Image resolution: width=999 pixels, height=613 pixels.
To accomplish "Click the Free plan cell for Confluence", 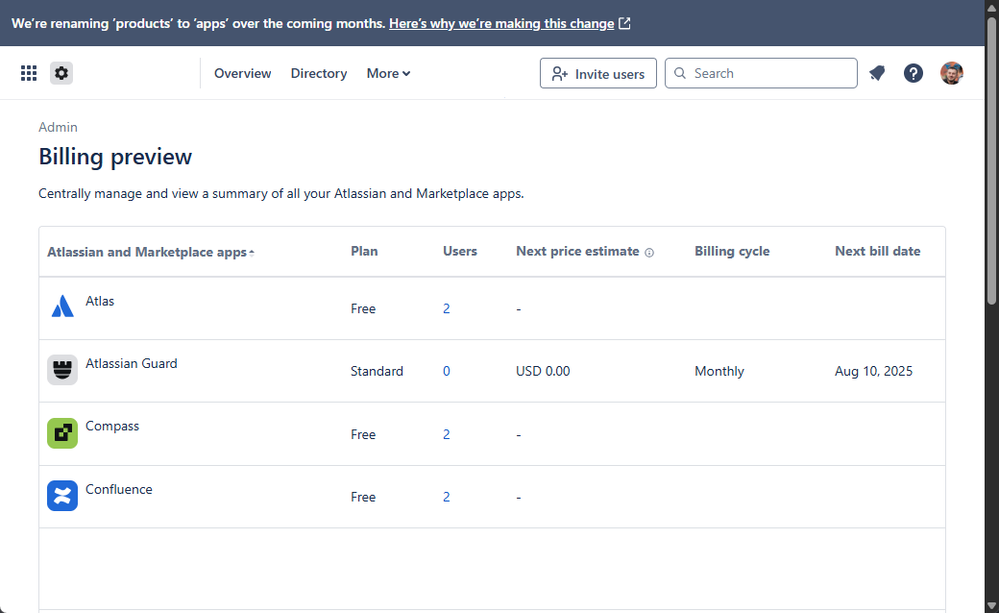I will [x=363, y=496].
